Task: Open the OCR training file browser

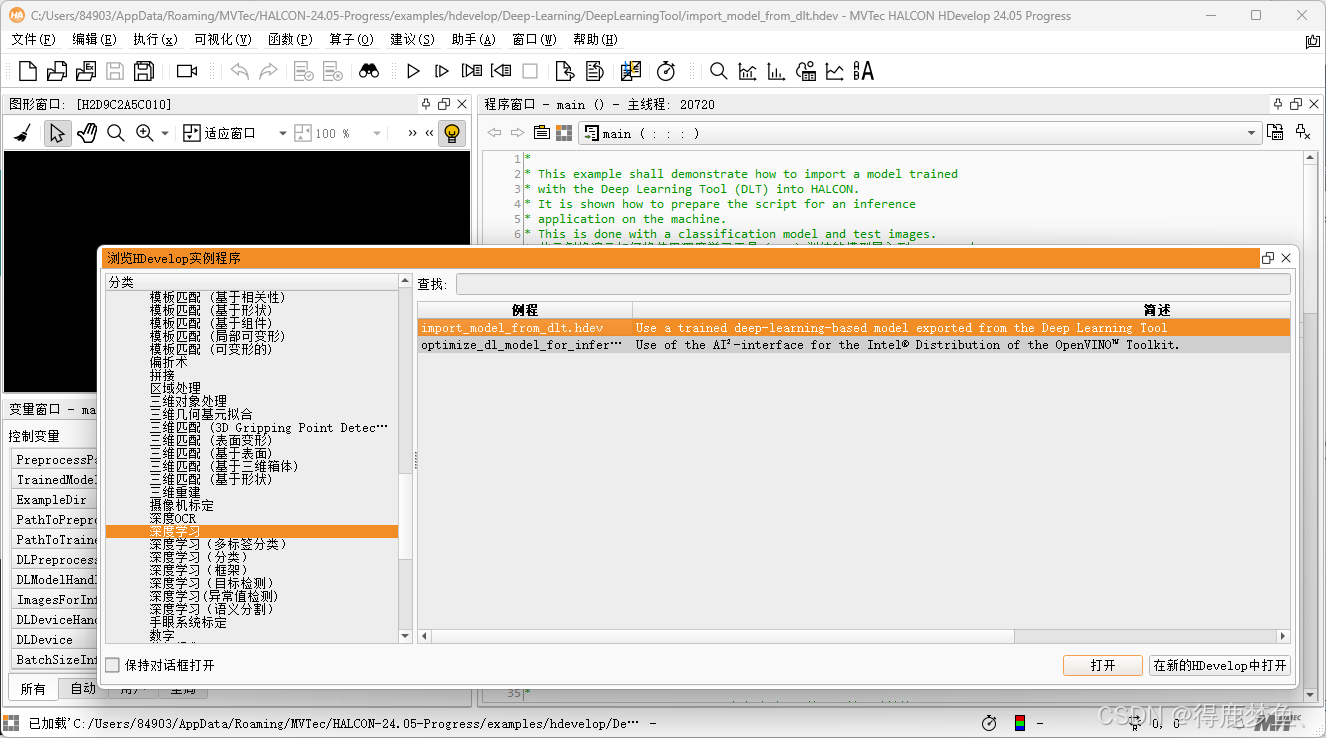Action: click(863, 71)
